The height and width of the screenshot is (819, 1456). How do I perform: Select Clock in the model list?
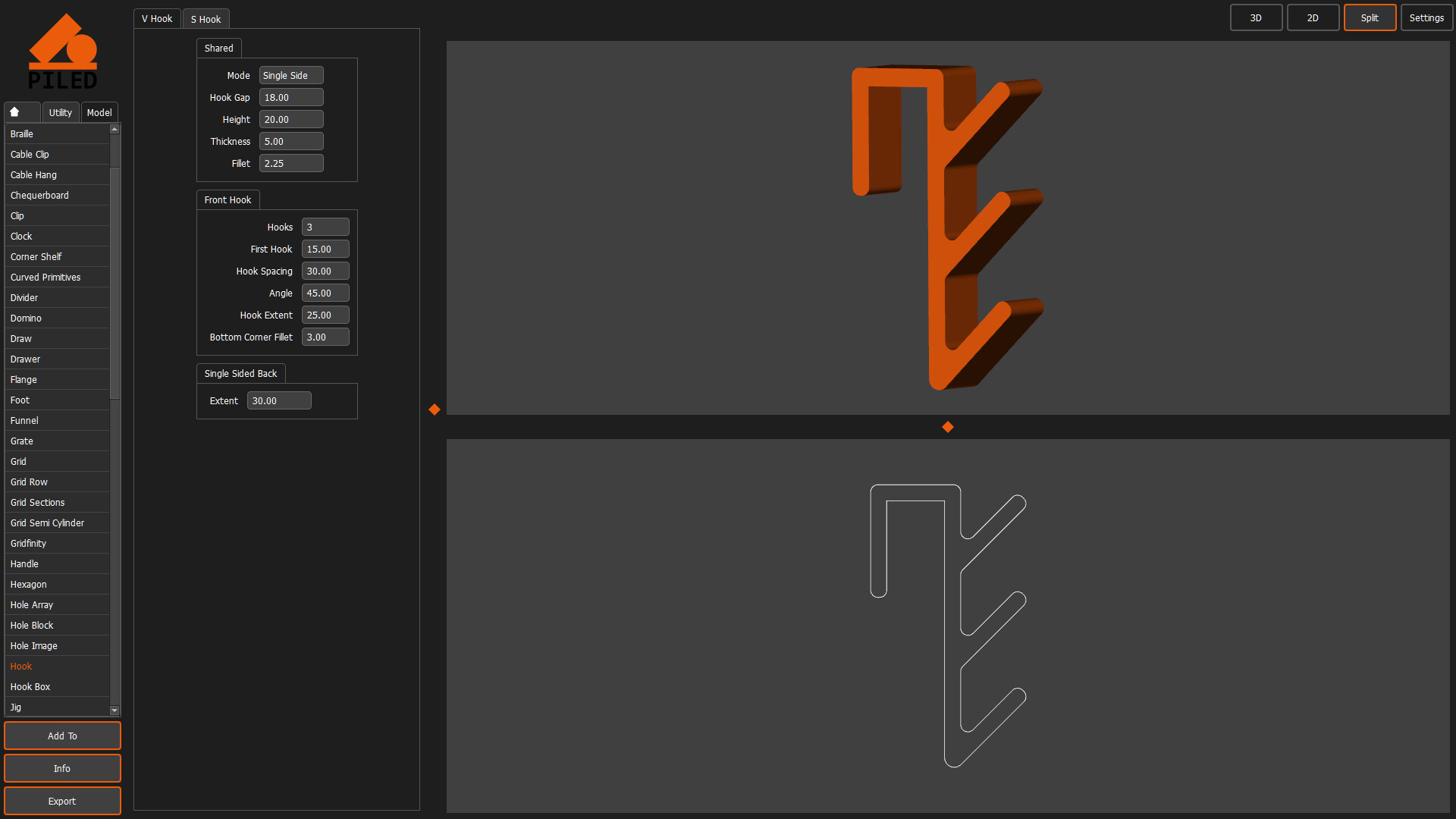click(x=57, y=237)
